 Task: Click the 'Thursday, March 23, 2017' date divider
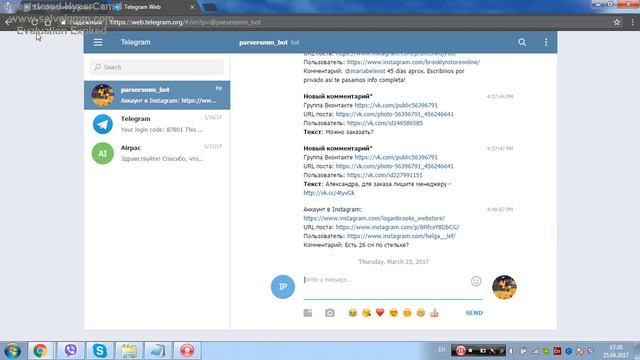[393, 262]
